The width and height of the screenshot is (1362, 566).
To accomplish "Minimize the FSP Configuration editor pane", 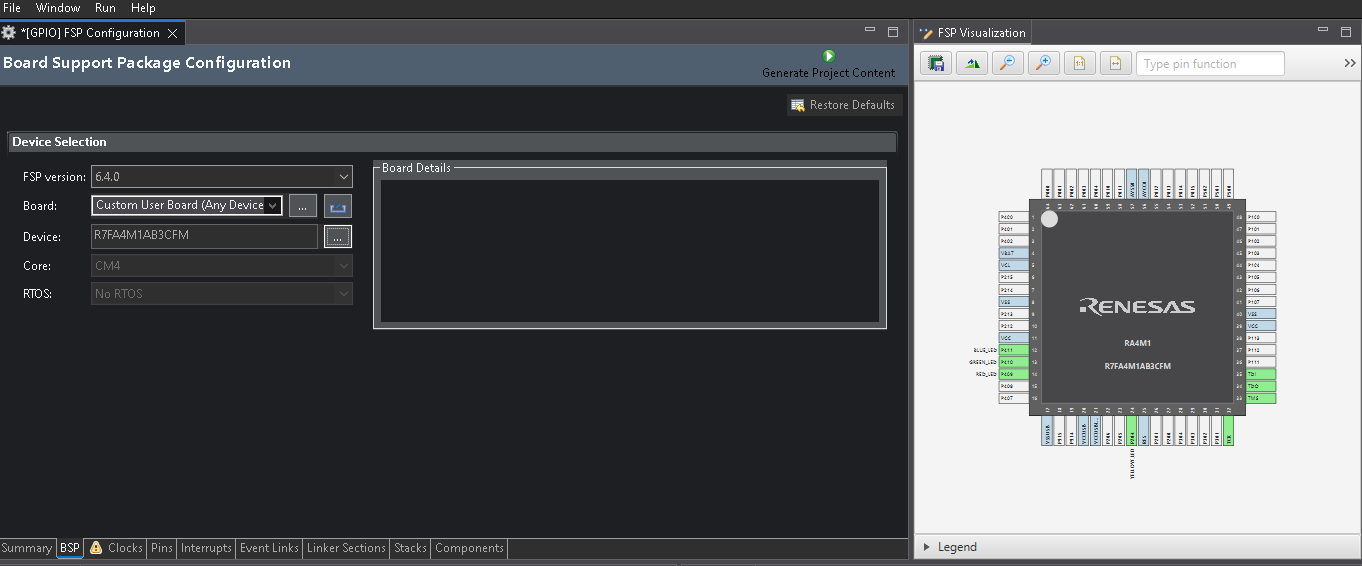I will (869, 32).
